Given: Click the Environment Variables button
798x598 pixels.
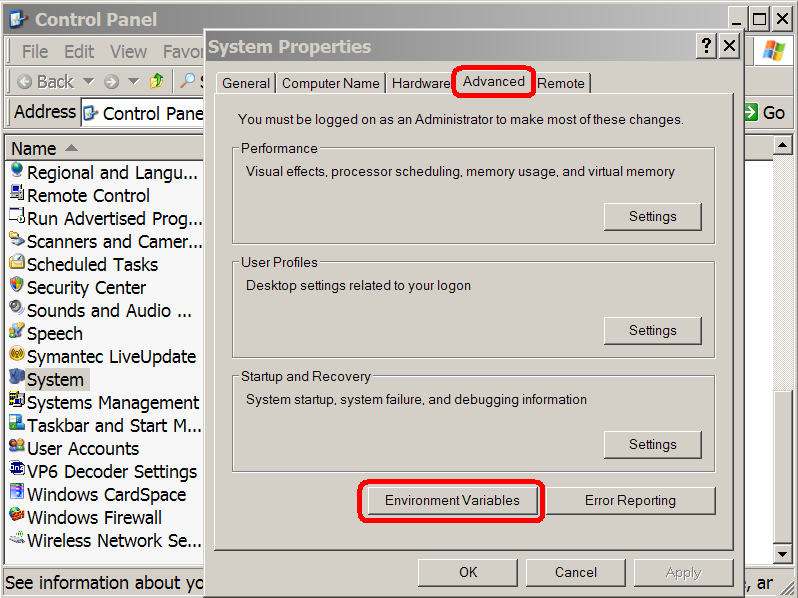Looking at the screenshot, I should tap(452, 501).
